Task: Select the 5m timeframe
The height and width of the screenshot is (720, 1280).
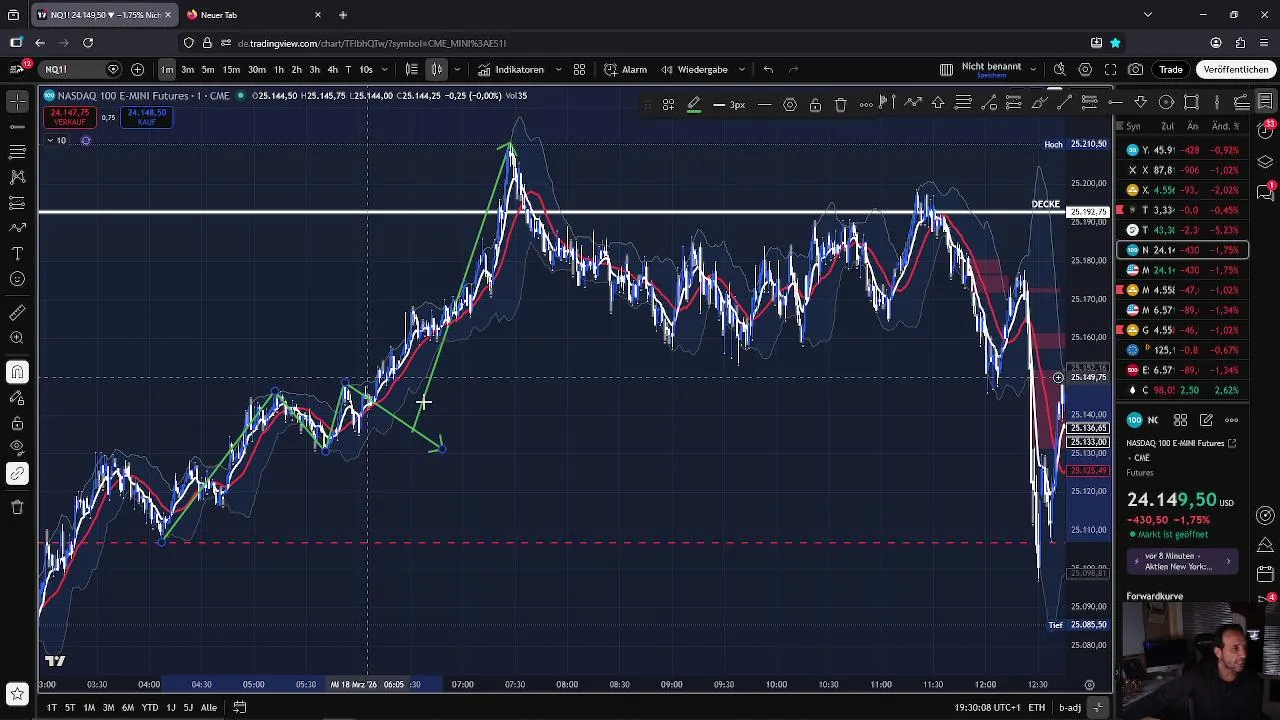Action: click(208, 69)
